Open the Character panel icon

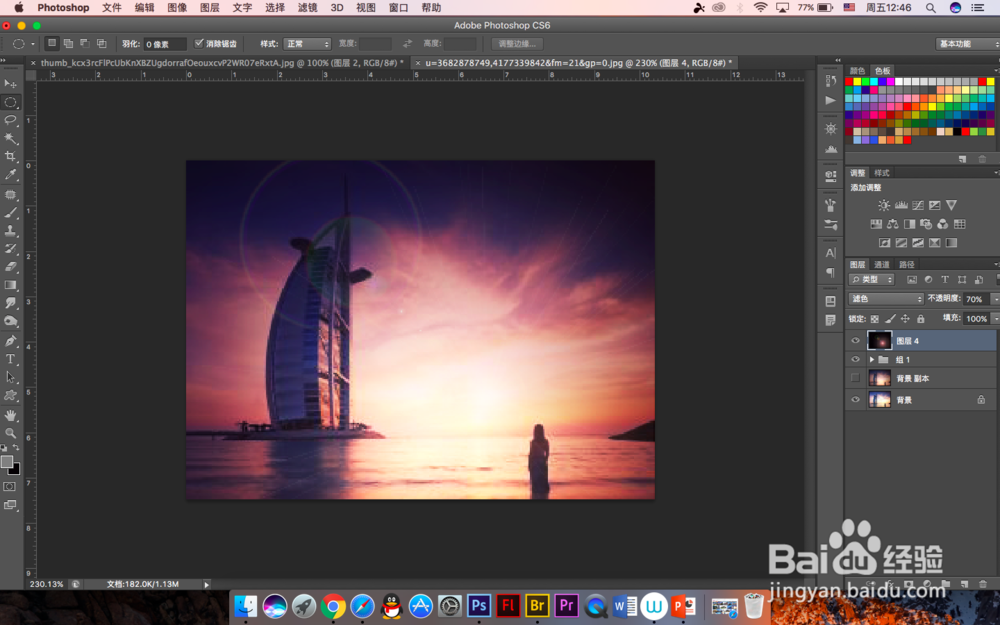tap(830, 253)
